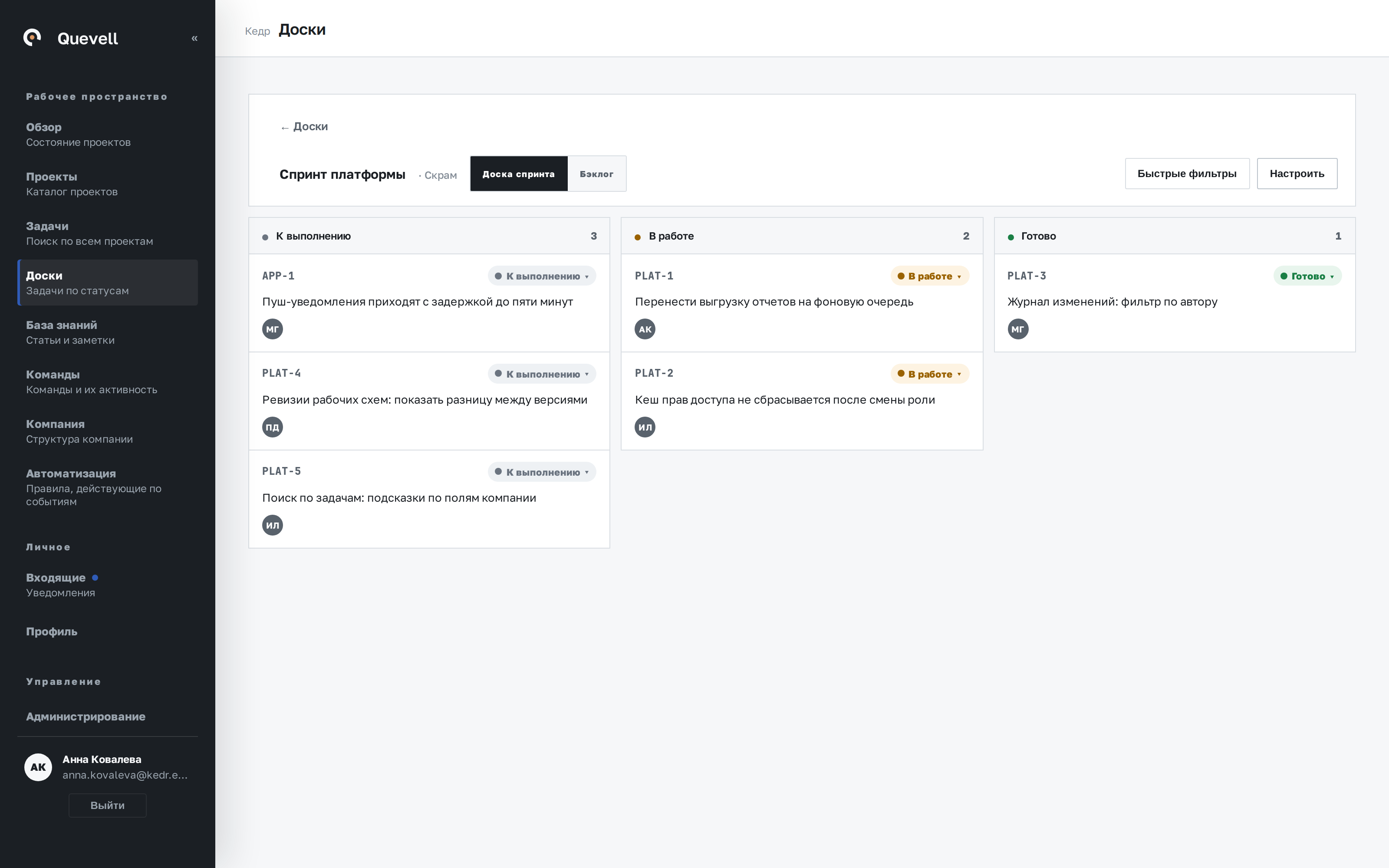The width and height of the screenshot is (1389, 868).
Task: Click the Быстрые фильтры button
Action: 1187,174
